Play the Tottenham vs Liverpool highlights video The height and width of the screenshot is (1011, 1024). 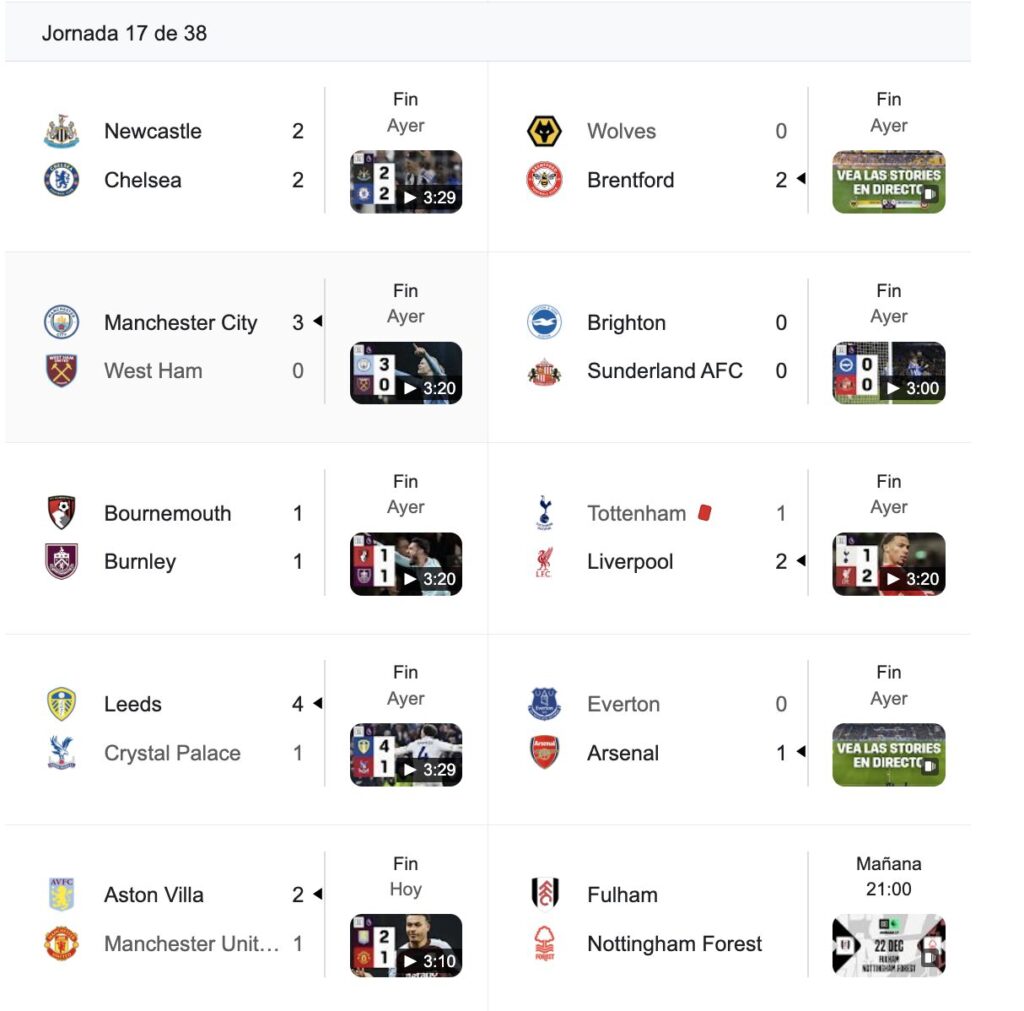click(888, 563)
